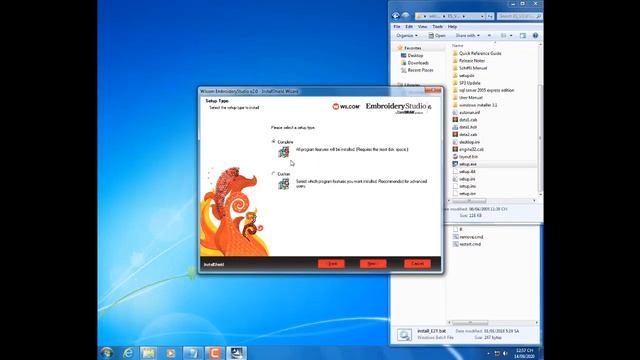Click Open in the Explorer toolbar

point(437,36)
